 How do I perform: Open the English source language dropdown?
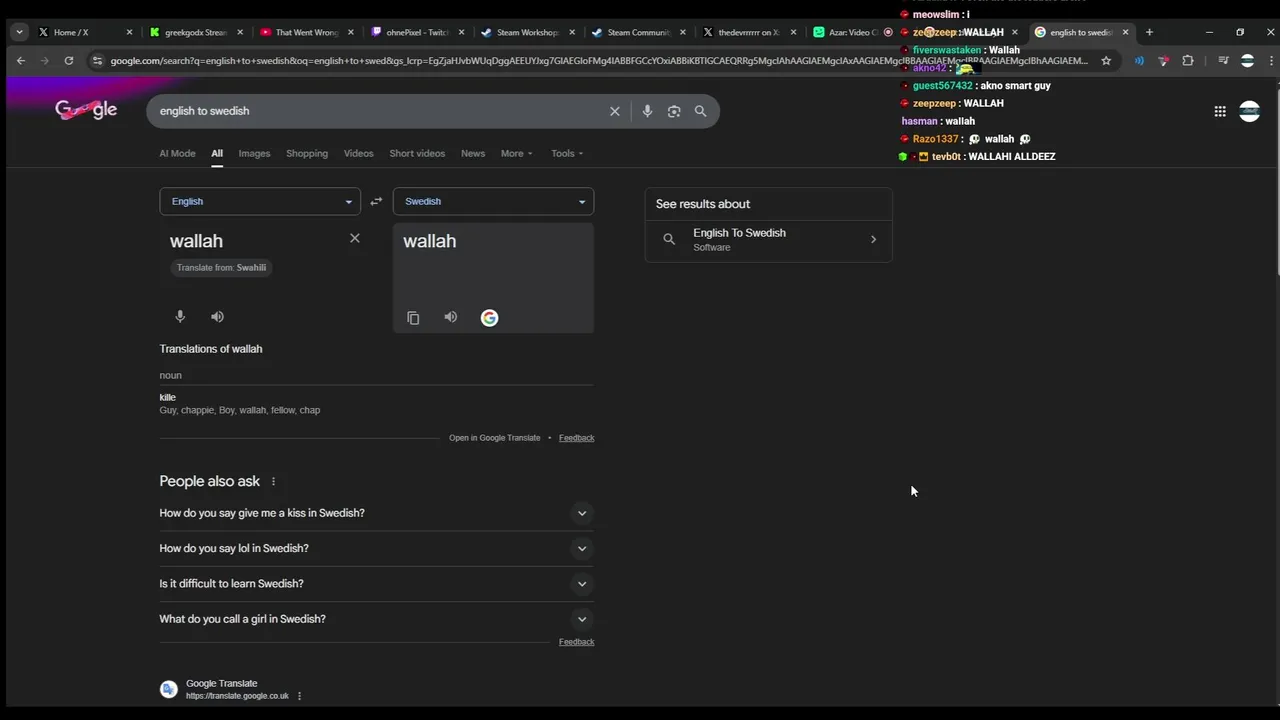[260, 201]
